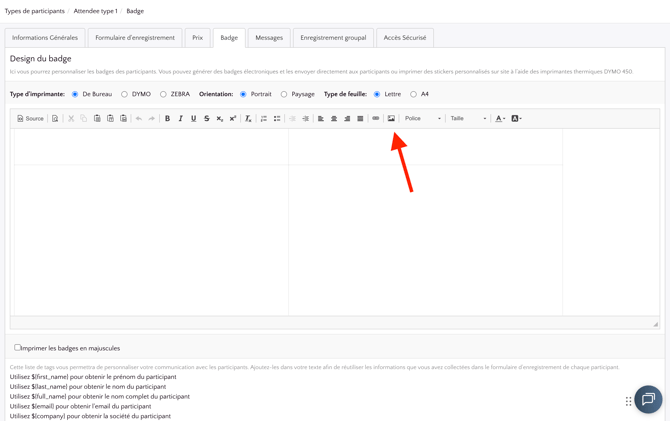Toggle bold formatting in the editor

pyautogui.click(x=167, y=119)
